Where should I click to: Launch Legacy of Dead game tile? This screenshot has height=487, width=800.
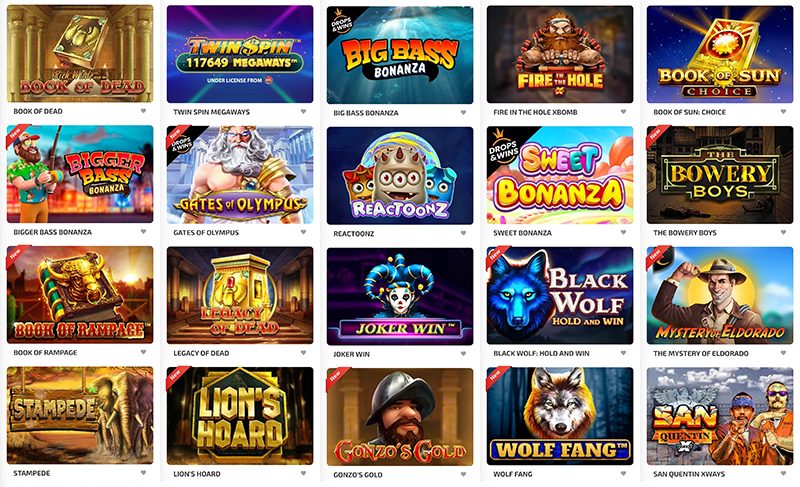[x=240, y=295]
